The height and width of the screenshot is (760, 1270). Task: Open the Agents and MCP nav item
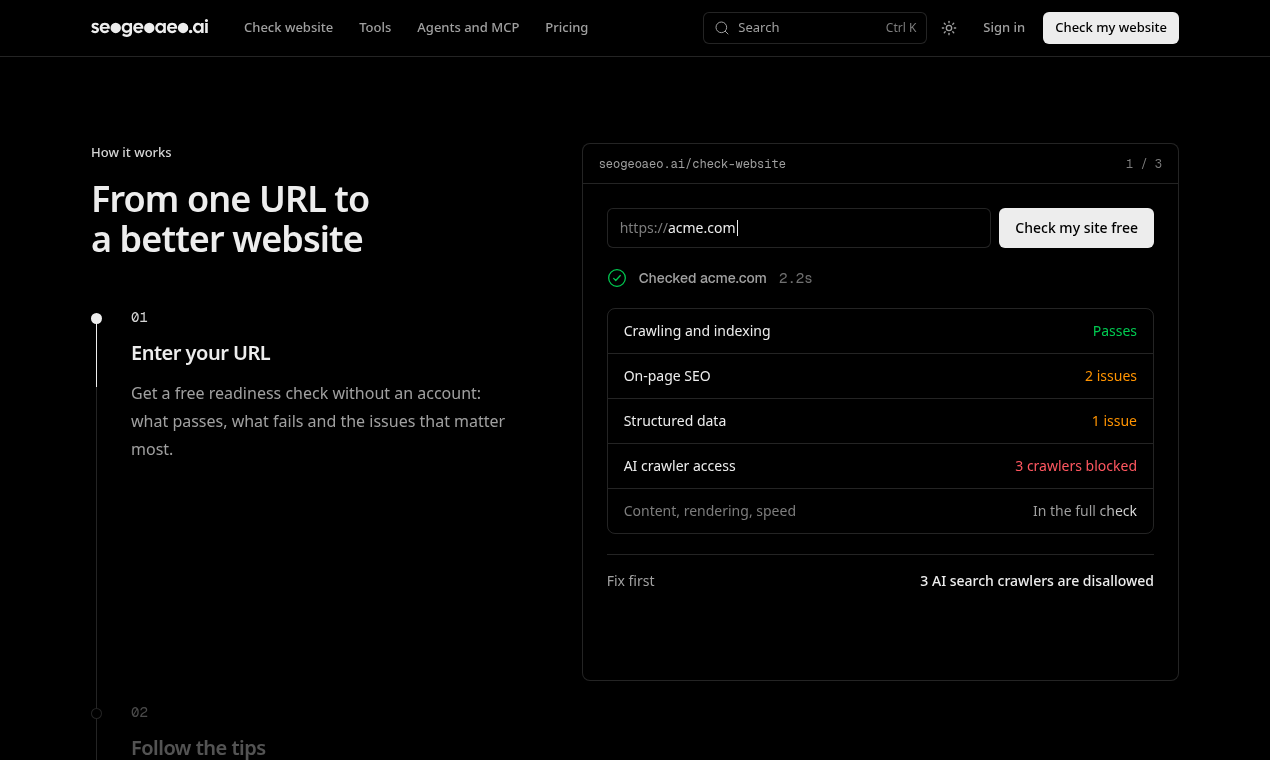[x=468, y=28]
